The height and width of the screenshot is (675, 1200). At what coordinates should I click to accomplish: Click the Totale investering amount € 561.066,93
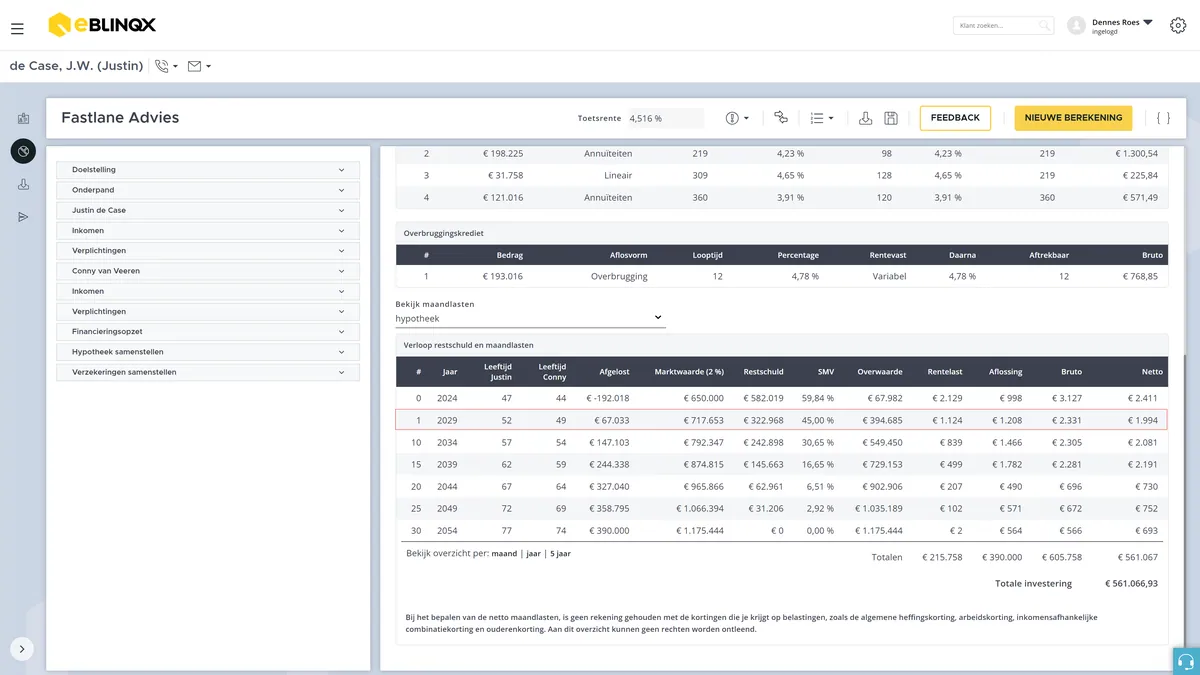(x=1131, y=583)
